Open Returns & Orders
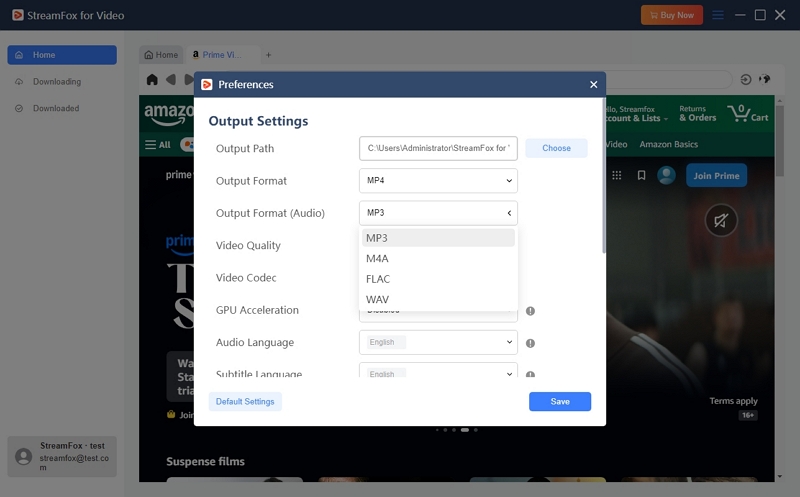 pyautogui.click(x=697, y=113)
